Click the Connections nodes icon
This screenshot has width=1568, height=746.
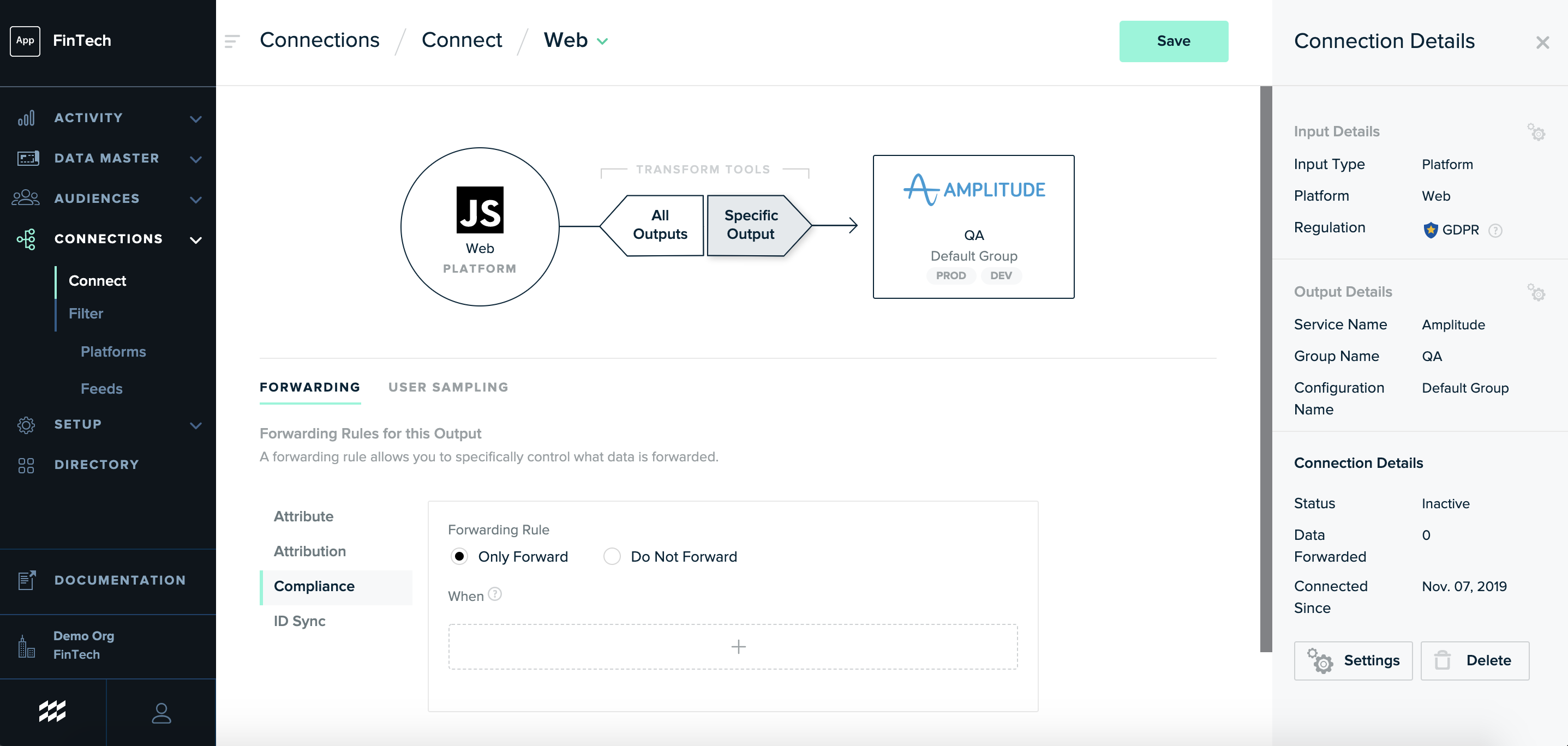point(26,239)
